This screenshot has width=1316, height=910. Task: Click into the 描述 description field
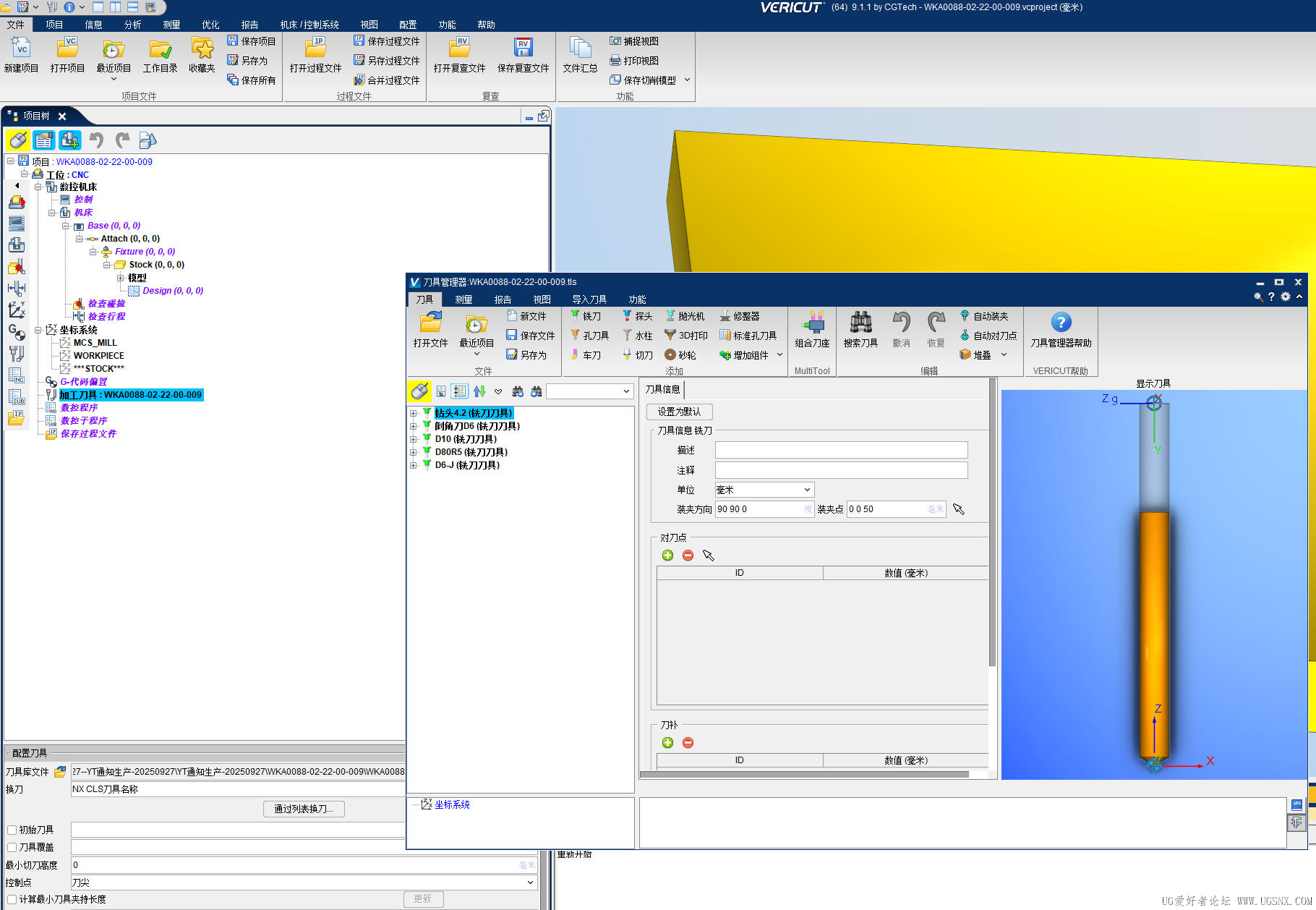point(841,450)
